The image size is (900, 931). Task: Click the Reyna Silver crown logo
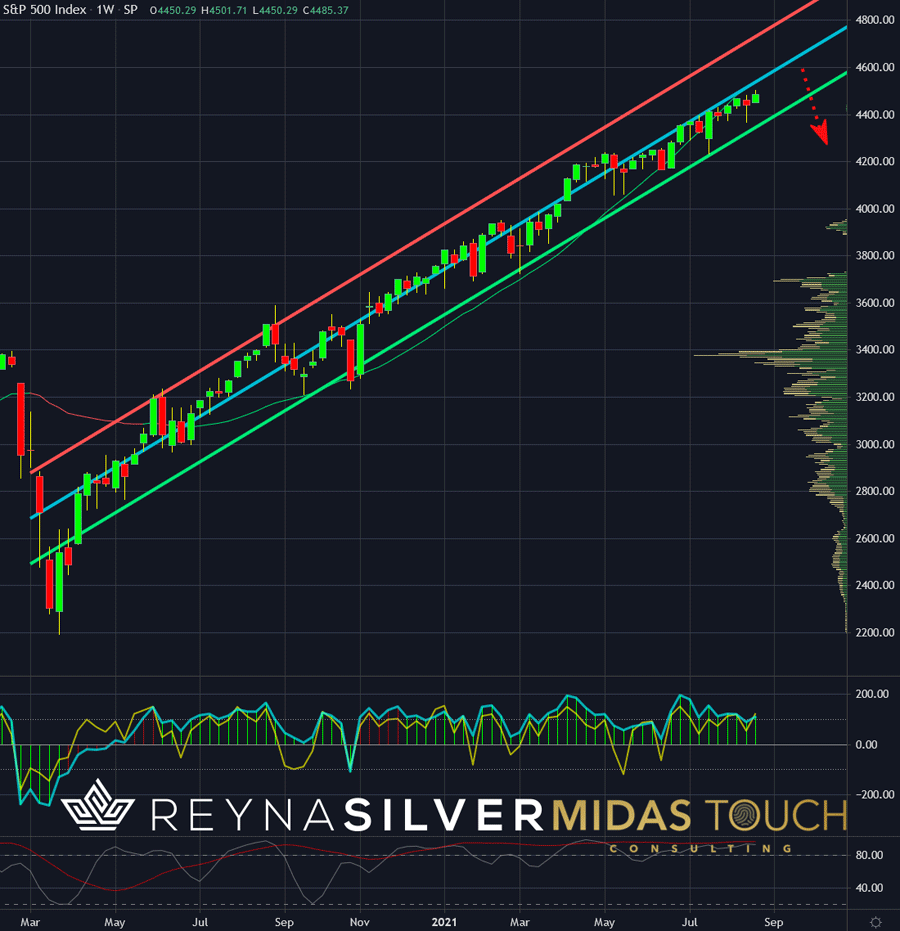pyautogui.click(x=100, y=814)
